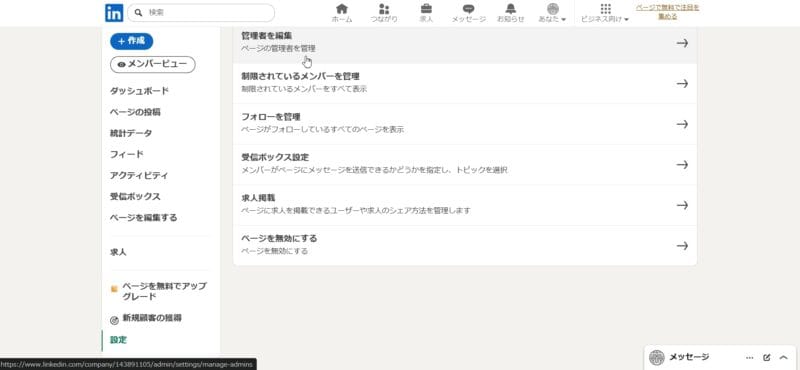
Task: Open 制限されているメンバーを管理 row
Action: [x=465, y=83]
